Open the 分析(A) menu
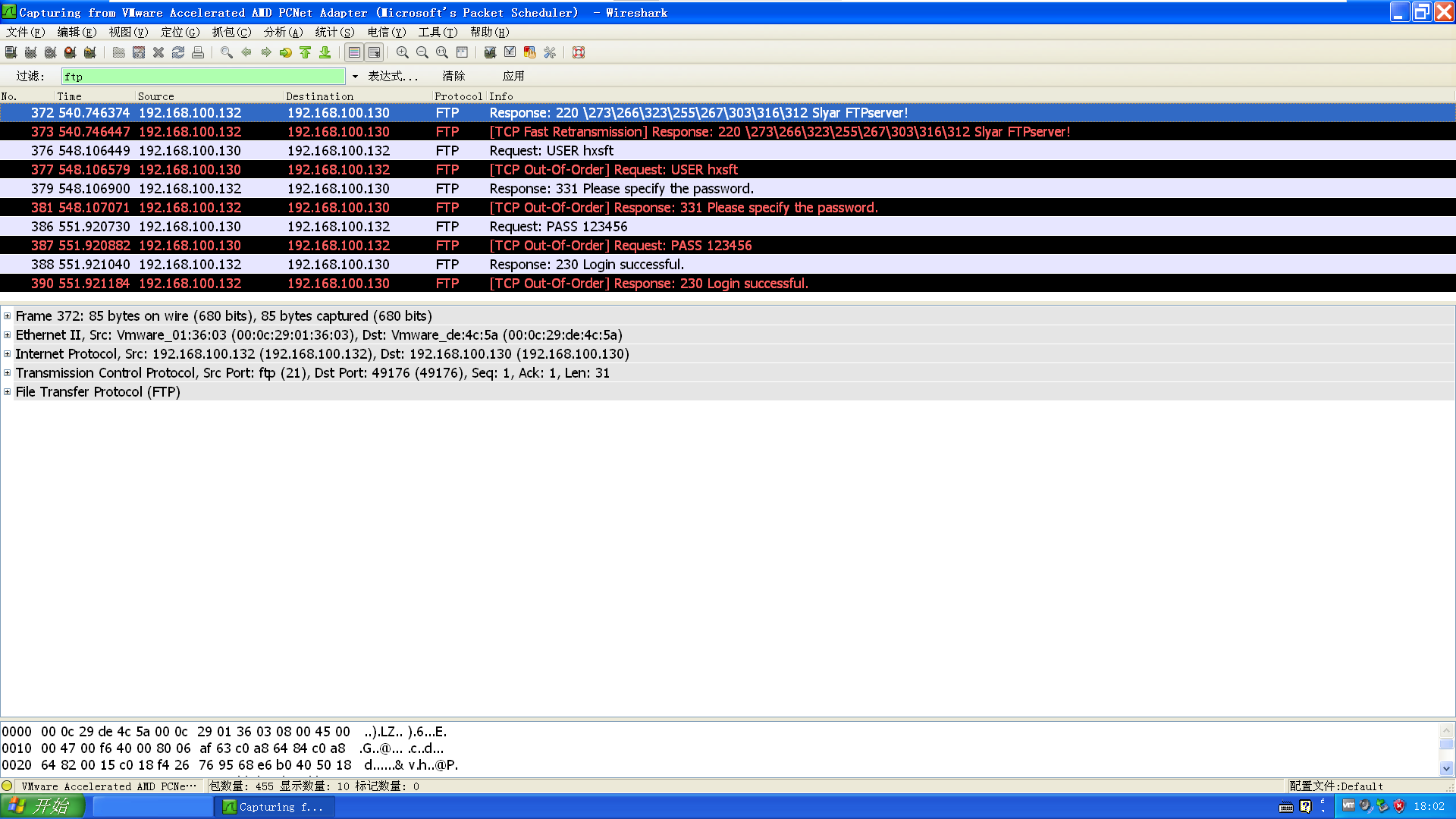Image resolution: width=1456 pixels, height=819 pixels. [x=283, y=32]
